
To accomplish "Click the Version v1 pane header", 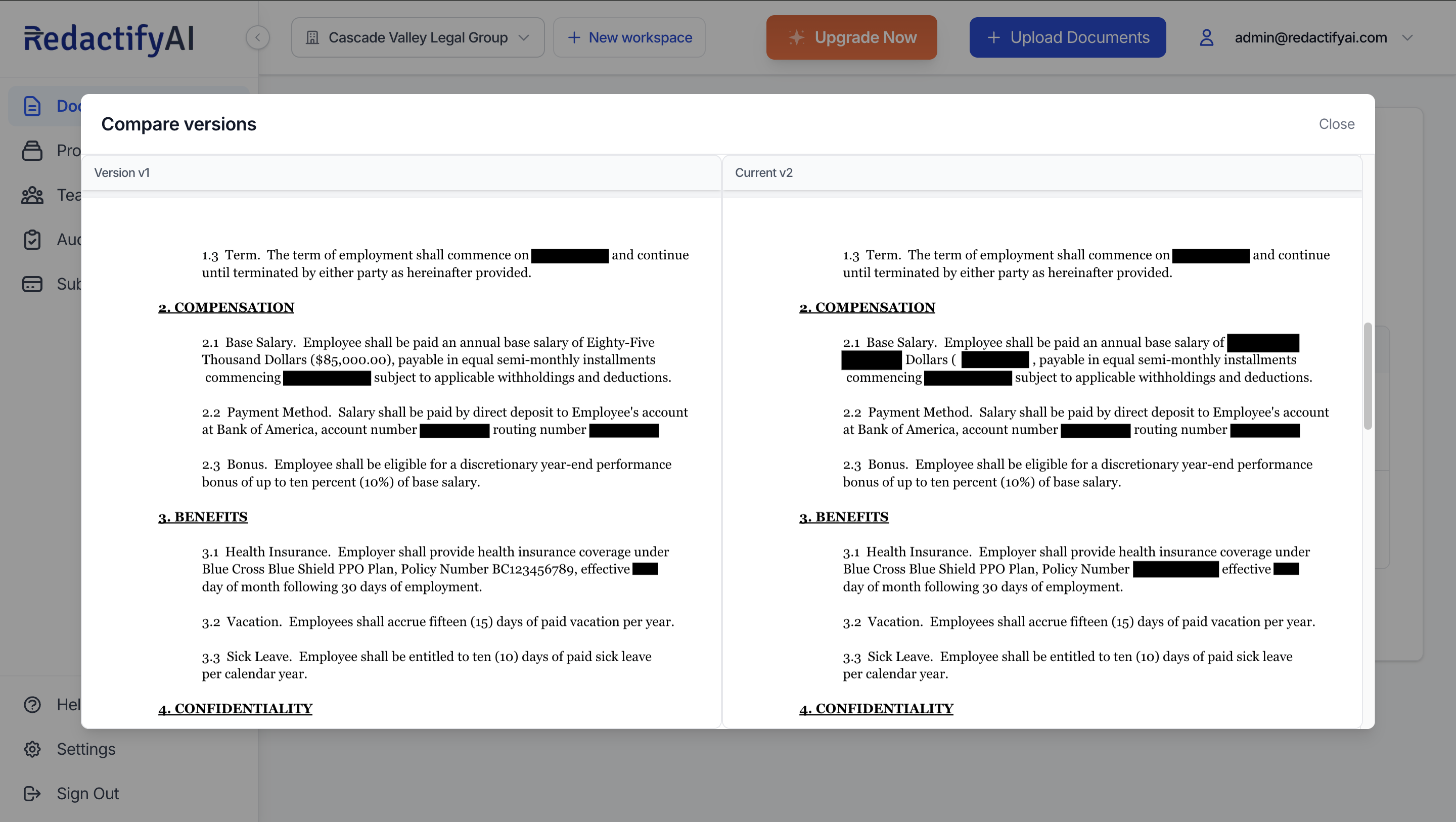I will click(122, 173).
